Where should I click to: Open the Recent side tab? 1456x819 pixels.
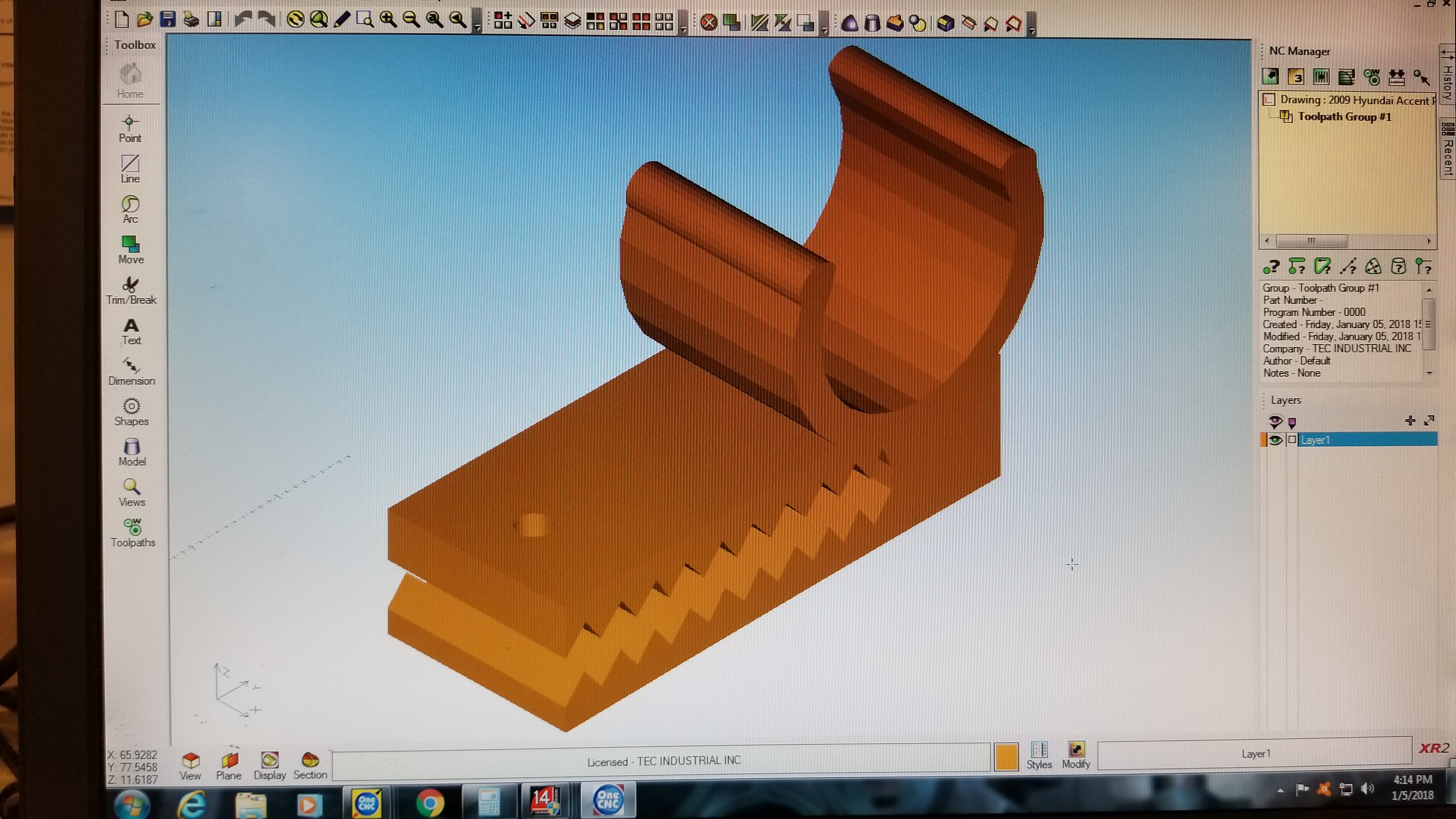click(1448, 149)
